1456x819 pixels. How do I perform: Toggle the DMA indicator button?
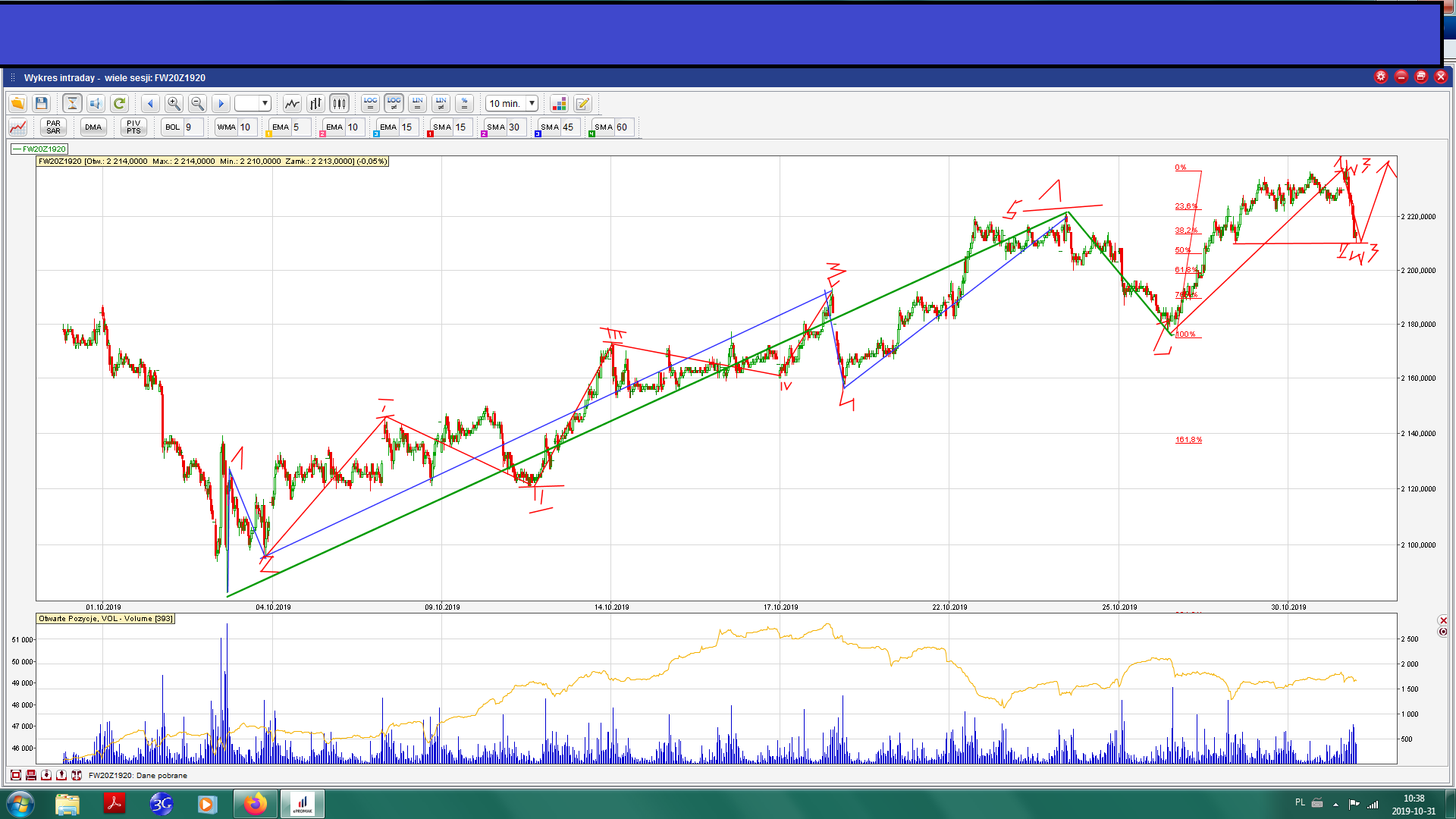pos(93,127)
